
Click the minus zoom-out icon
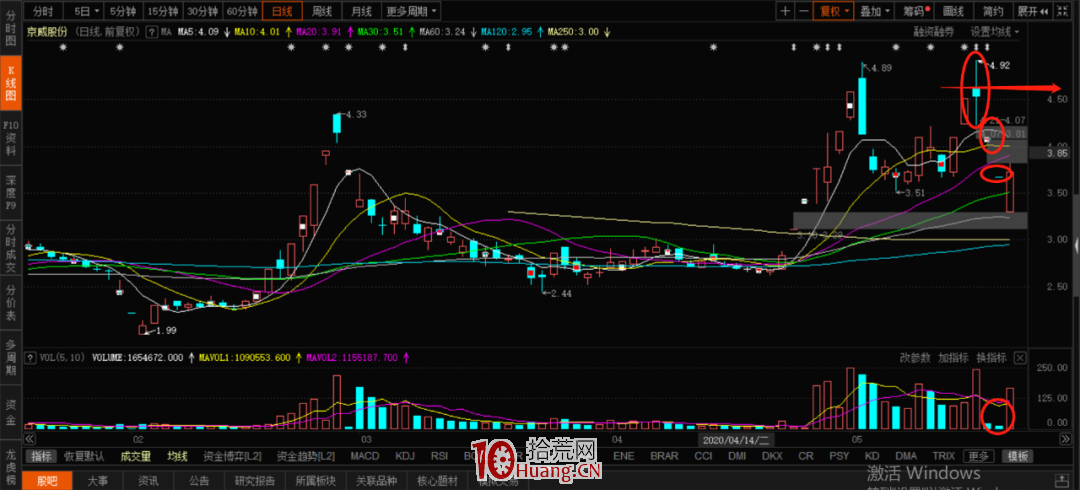click(x=804, y=11)
